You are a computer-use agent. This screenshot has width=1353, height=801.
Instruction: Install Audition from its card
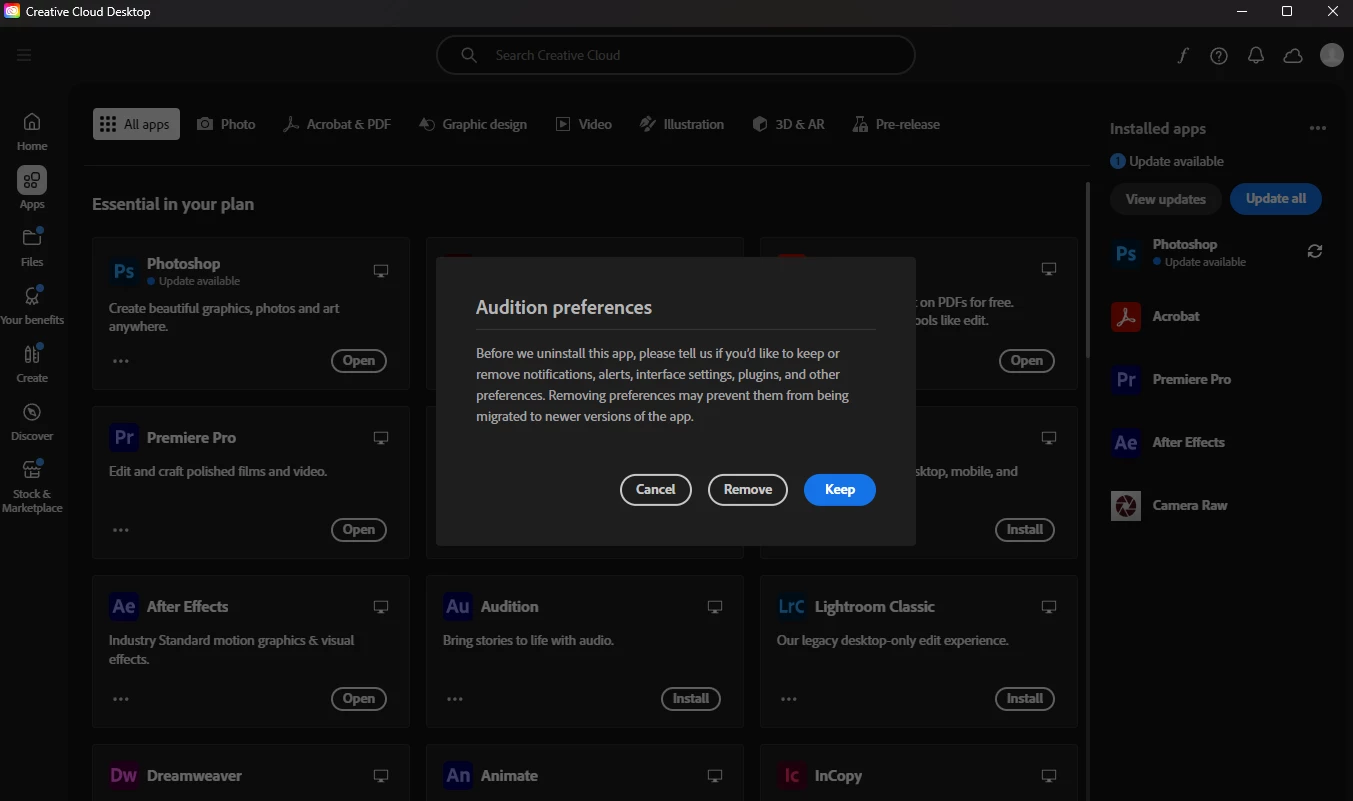691,699
